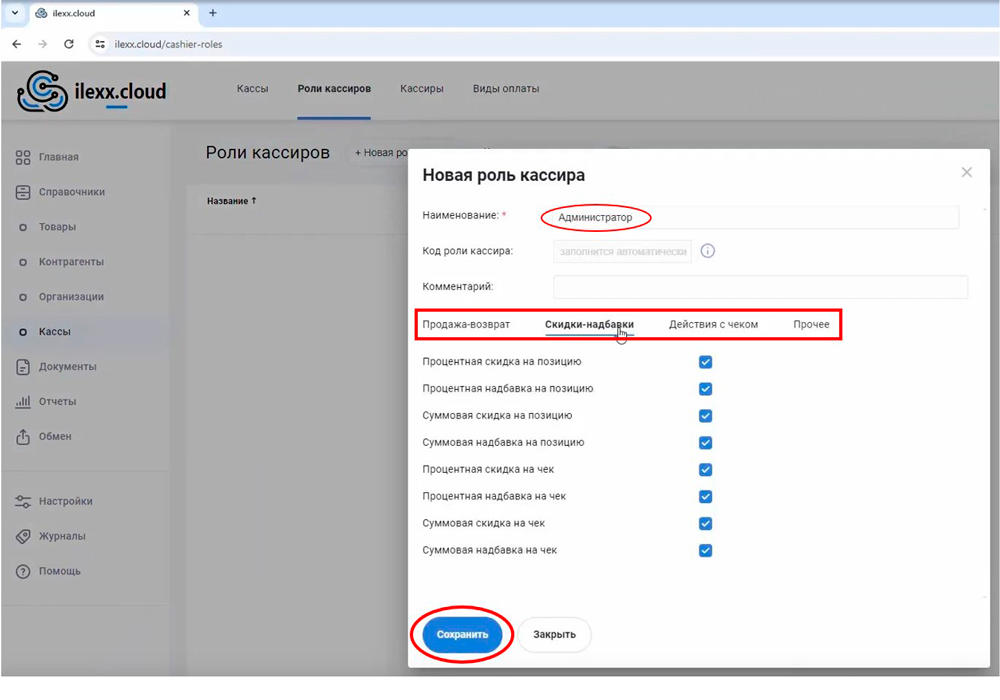Click the Журналы tag icon
The width and height of the screenshot is (1000, 700).
tap(23, 537)
